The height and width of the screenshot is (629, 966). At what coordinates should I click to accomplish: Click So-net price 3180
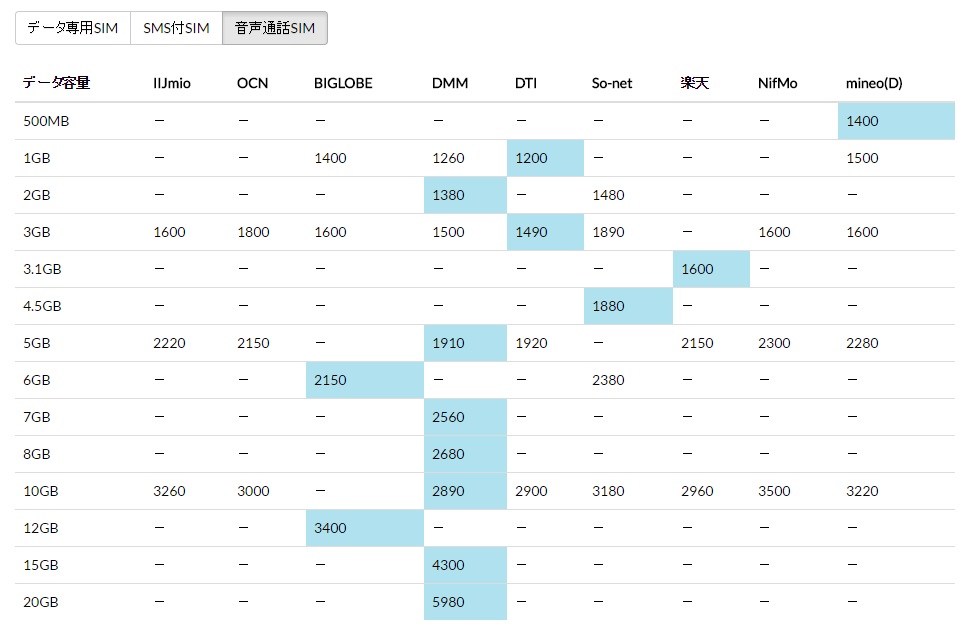click(608, 491)
